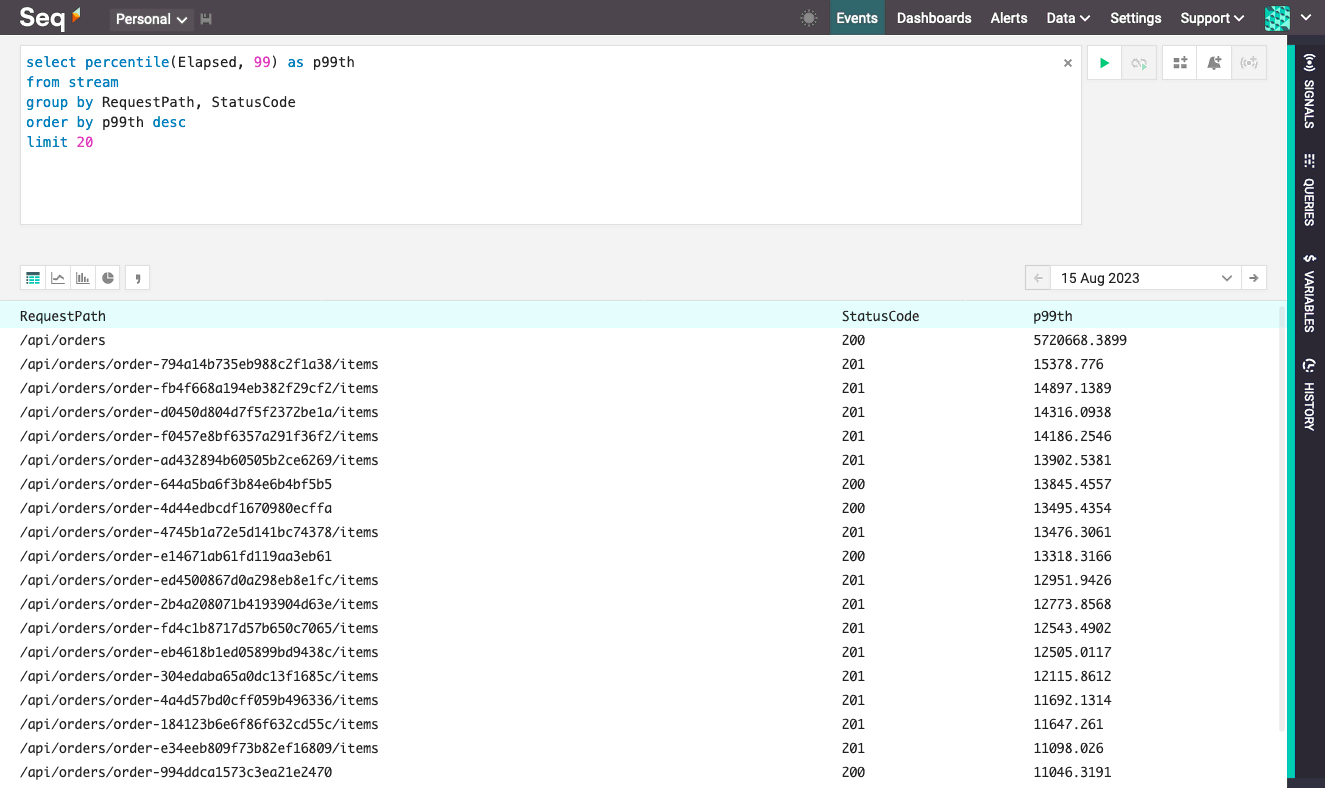This screenshot has height=788, width=1325.
Task: Select the p99th value 13845.4557
Action: (x=1072, y=484)
